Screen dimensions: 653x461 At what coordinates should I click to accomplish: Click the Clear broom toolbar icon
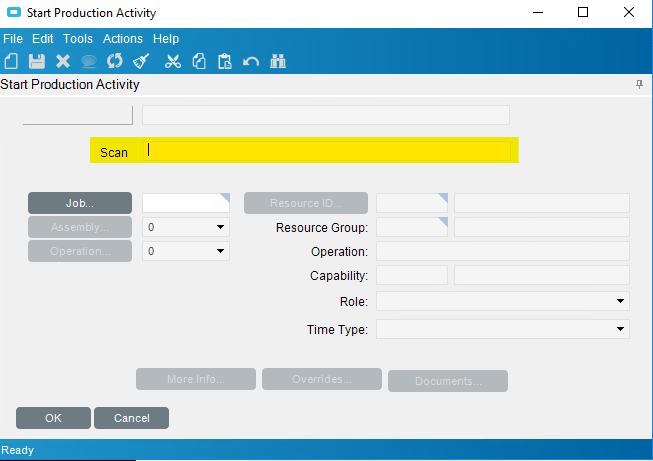point(141,61)
